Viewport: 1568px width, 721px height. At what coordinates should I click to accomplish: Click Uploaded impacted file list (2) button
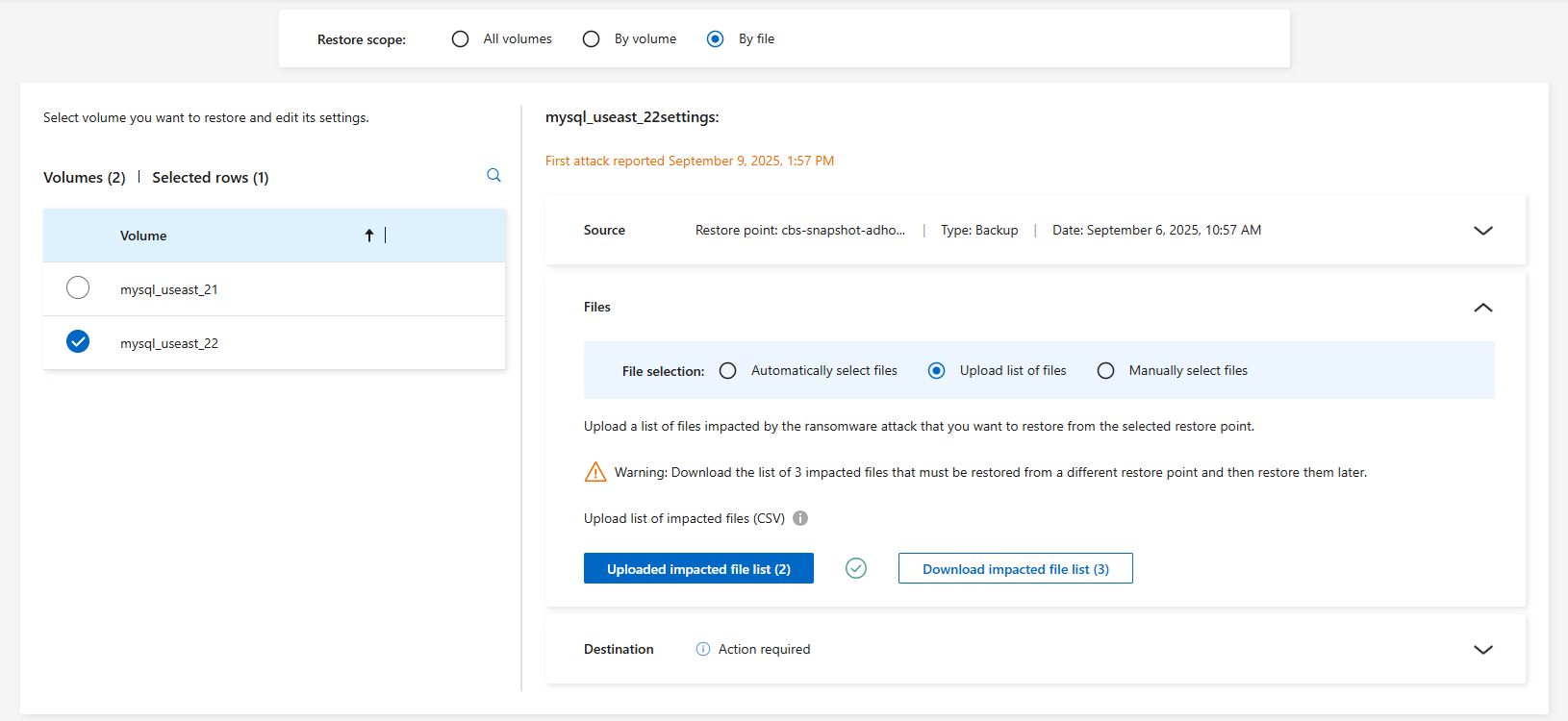coord(698,569)
